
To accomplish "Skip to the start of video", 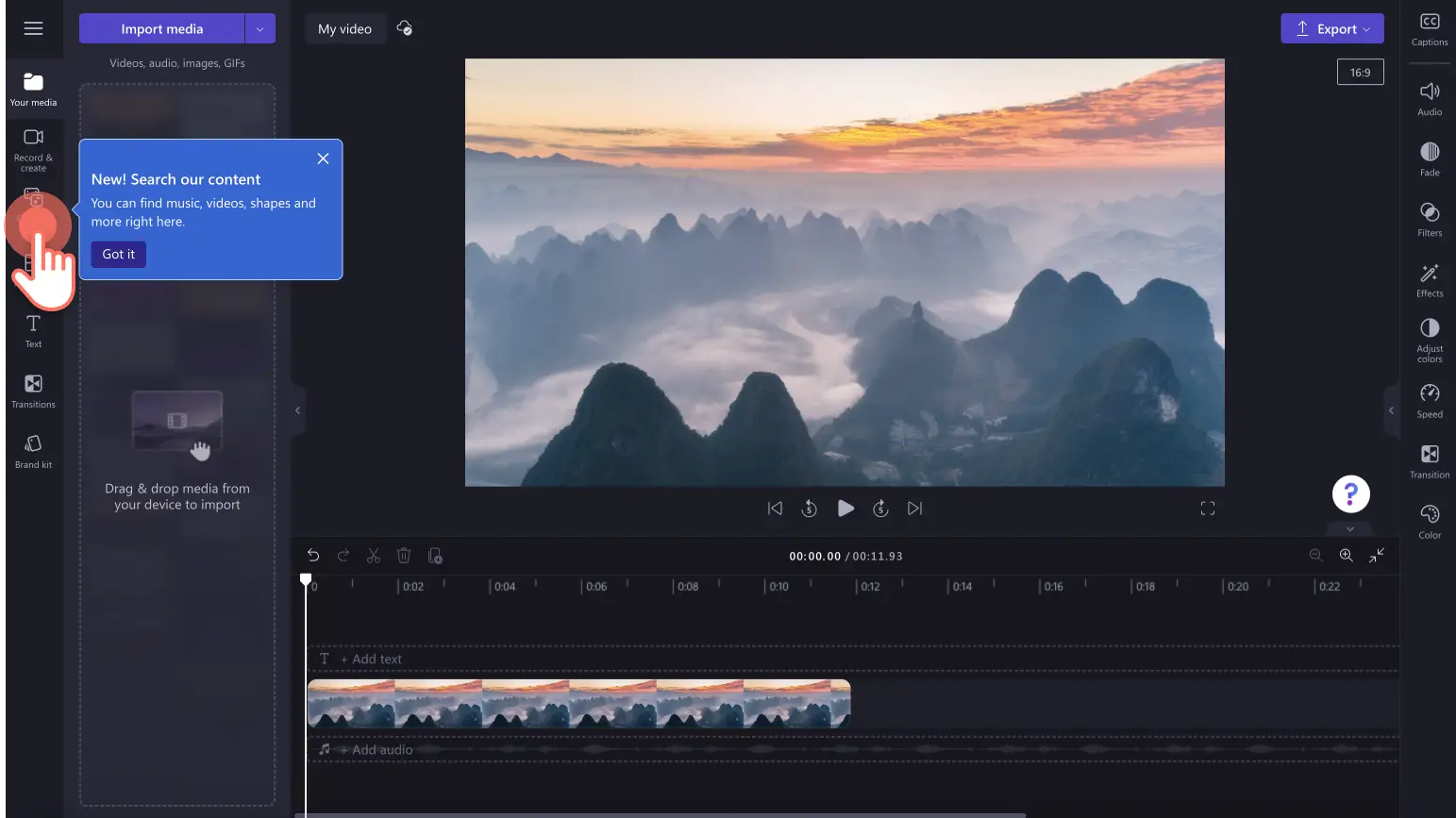I will 775,509.
